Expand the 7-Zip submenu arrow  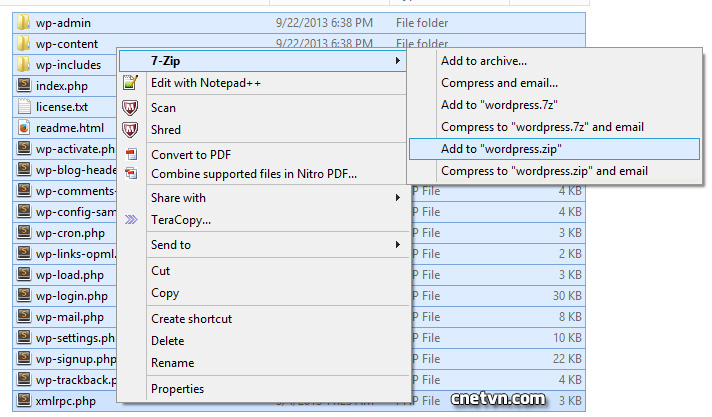click(x=398, y=60)
